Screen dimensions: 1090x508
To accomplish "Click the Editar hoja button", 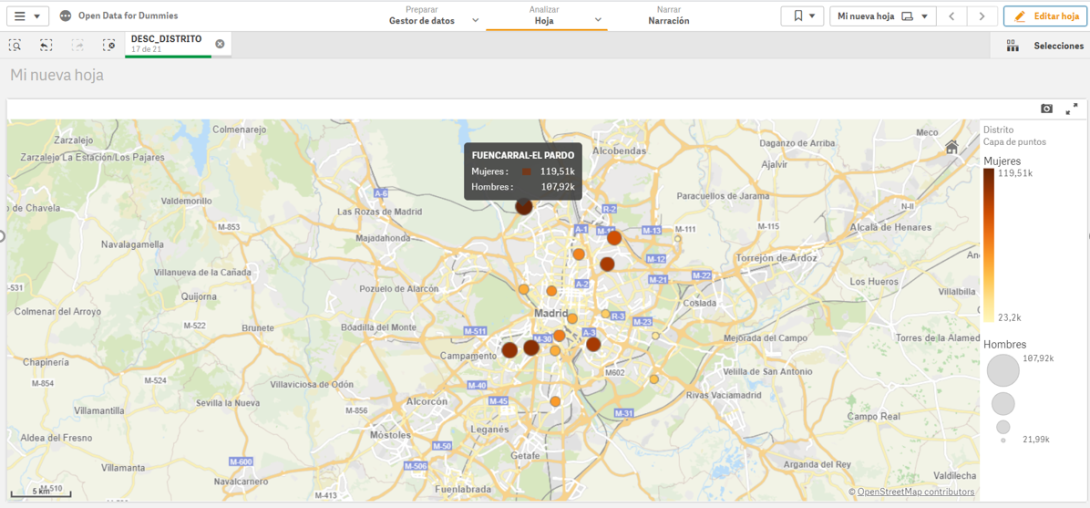I will (1044, 16).
